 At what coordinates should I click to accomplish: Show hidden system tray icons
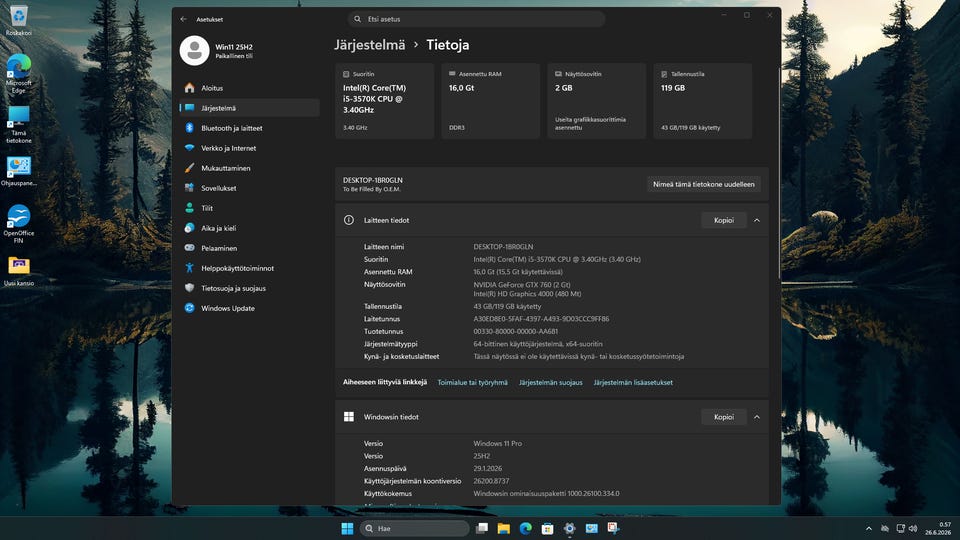tap(869, 528)
